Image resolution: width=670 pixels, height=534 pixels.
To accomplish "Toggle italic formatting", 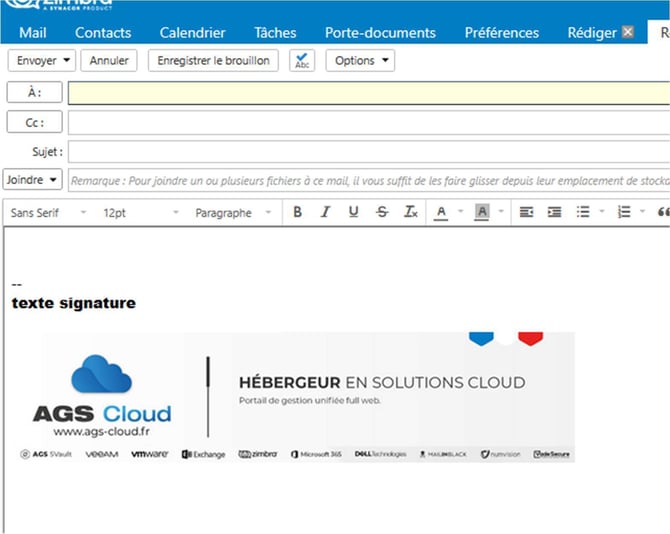I will [x=325, y=212].
